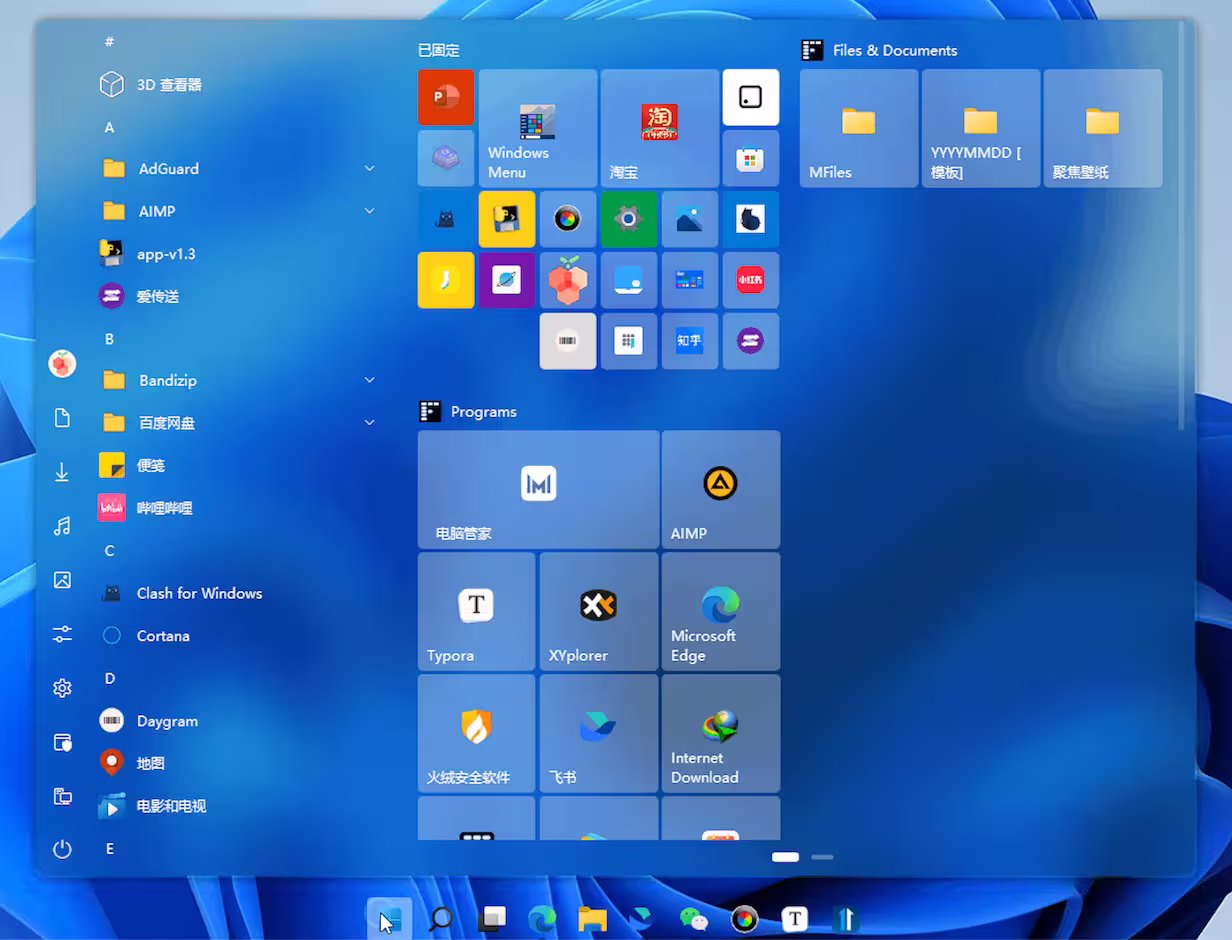Viewport: 1232px width, 940px height.
Task: Click the Search magnifier on the taskbar
Action: [x=440, y=919]
